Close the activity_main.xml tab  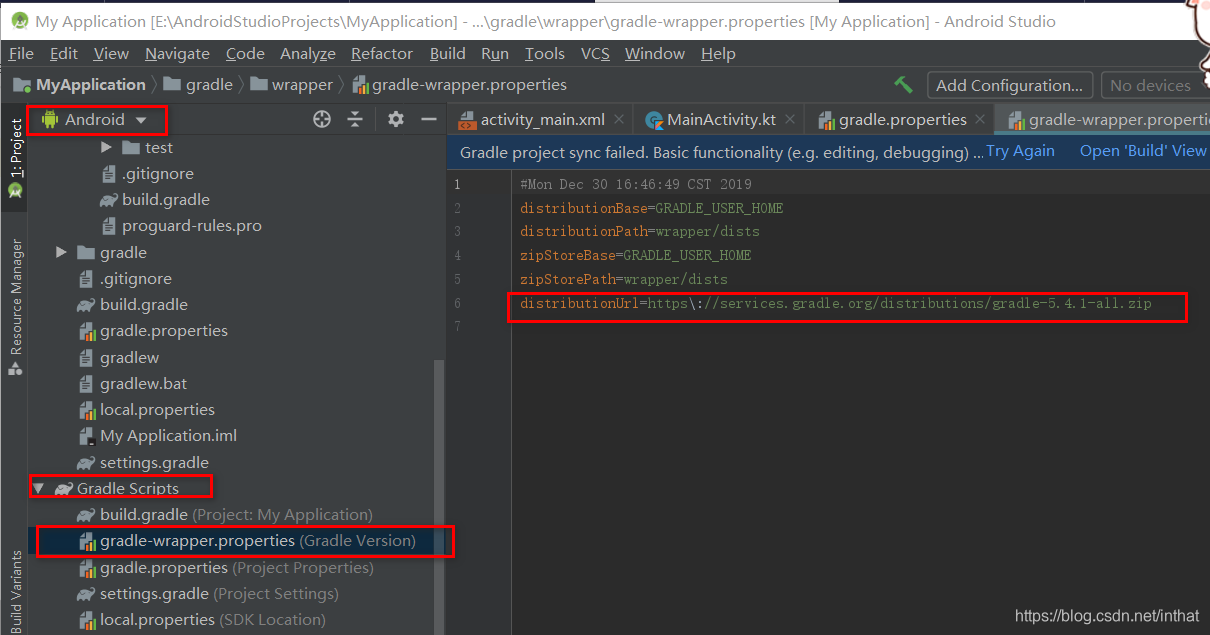point(620,120)
